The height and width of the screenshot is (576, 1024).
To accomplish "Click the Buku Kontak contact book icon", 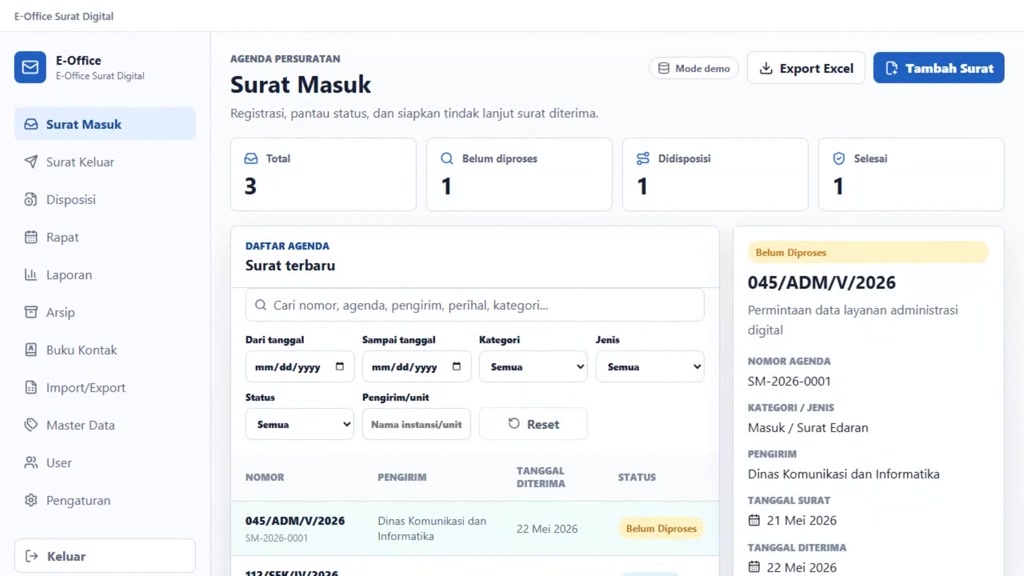I will click(x=31, y=349).
